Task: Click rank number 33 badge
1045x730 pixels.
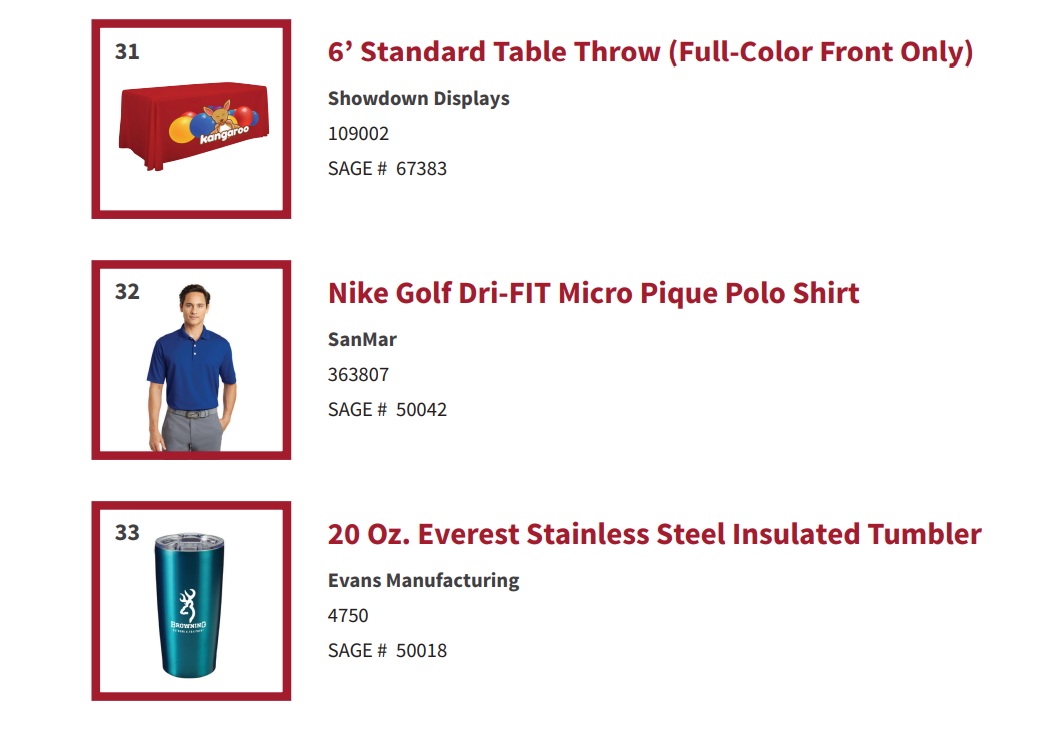Action: 127,533
